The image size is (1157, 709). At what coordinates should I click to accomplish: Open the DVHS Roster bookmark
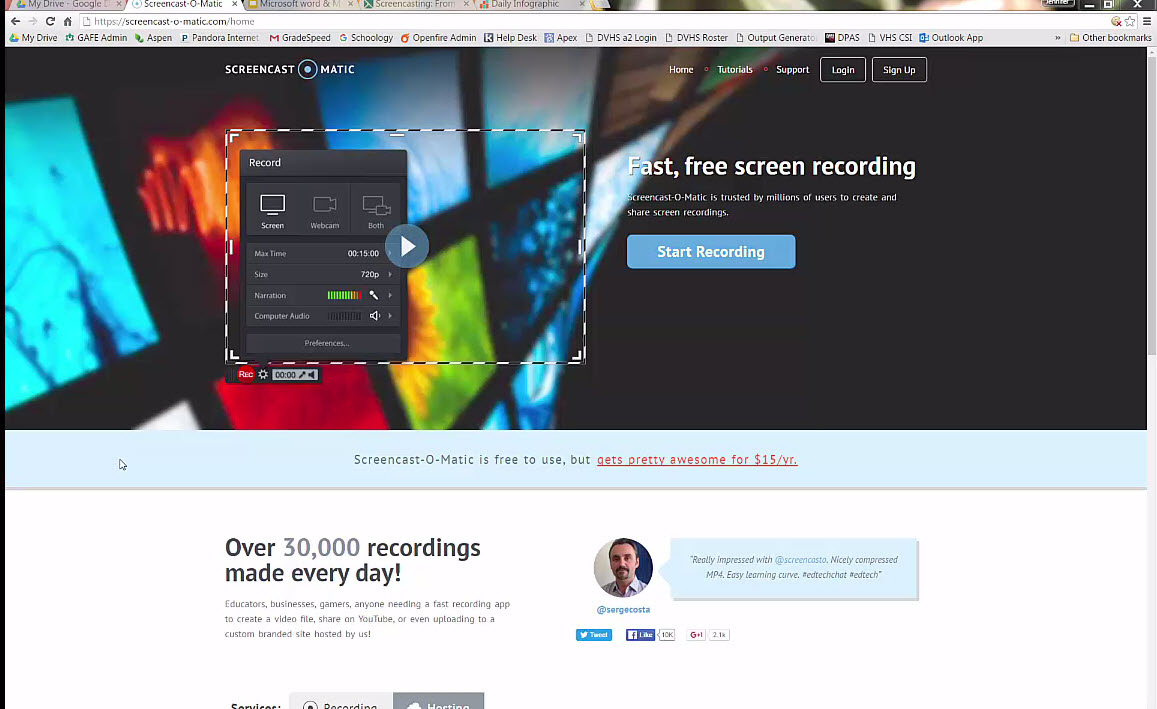point(696,38)
